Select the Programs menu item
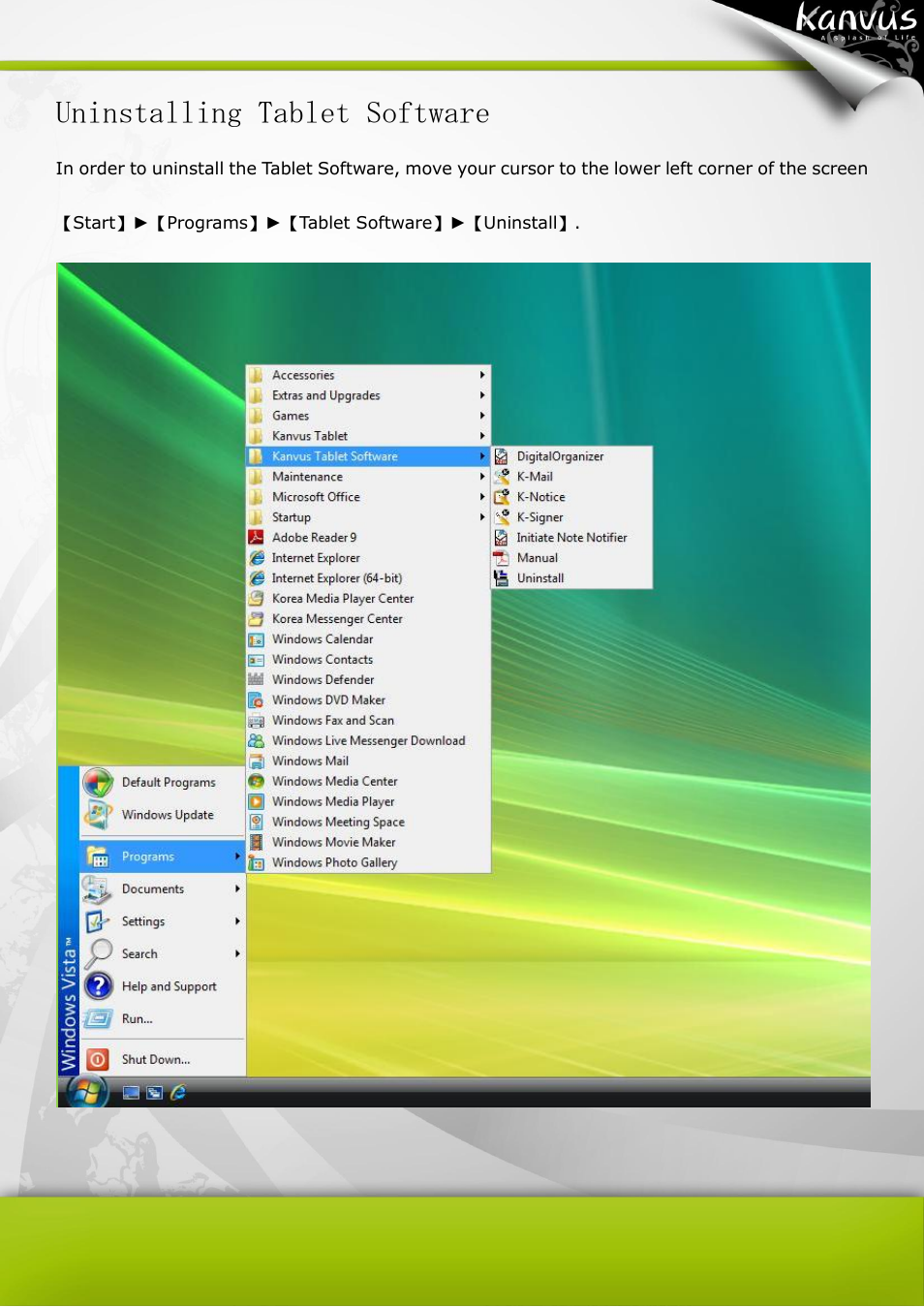This screenshot has height=1308, width=924. (163, 856)
